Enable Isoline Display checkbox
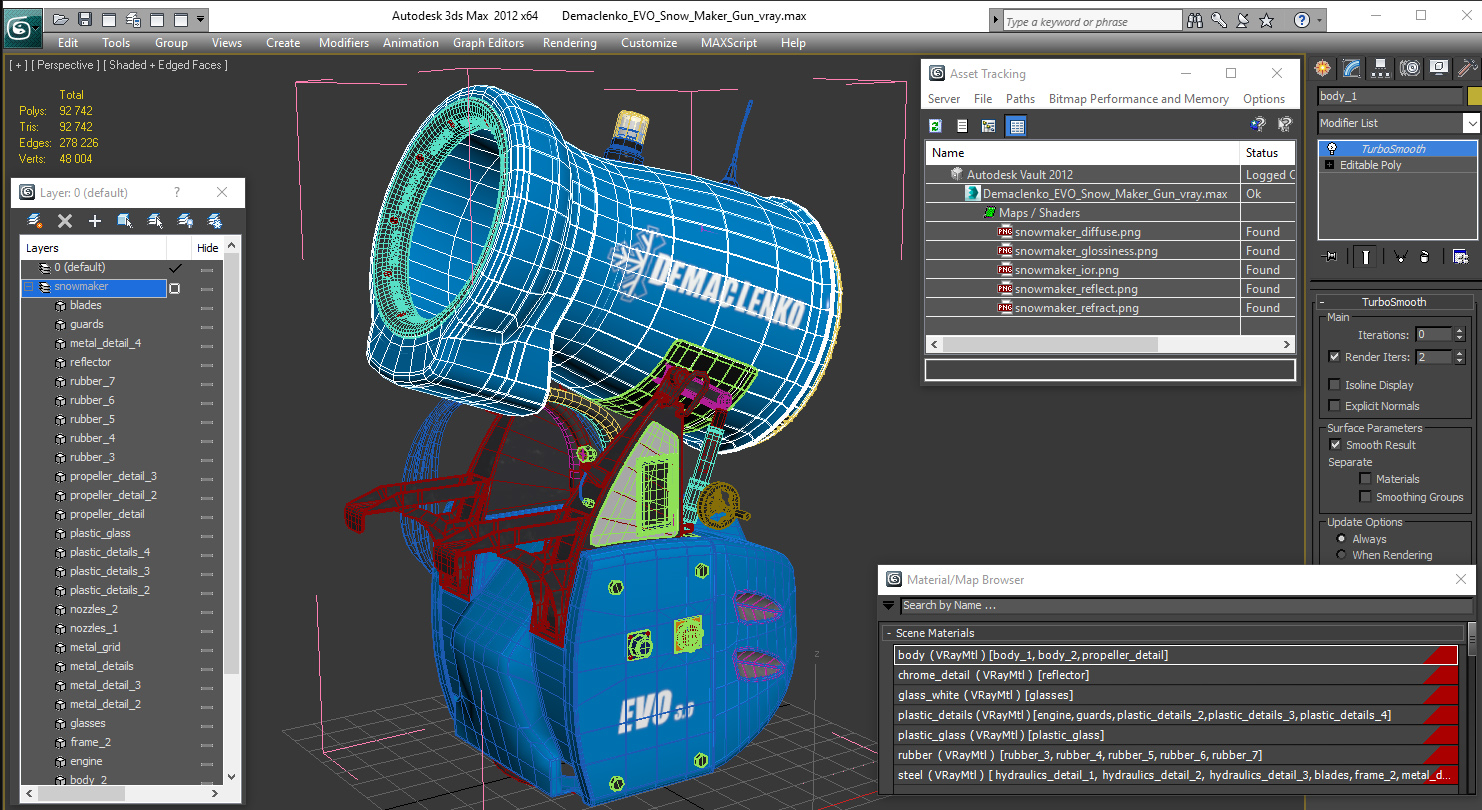The height and width of the screenshot is (810, 1482). point(1334,385)
